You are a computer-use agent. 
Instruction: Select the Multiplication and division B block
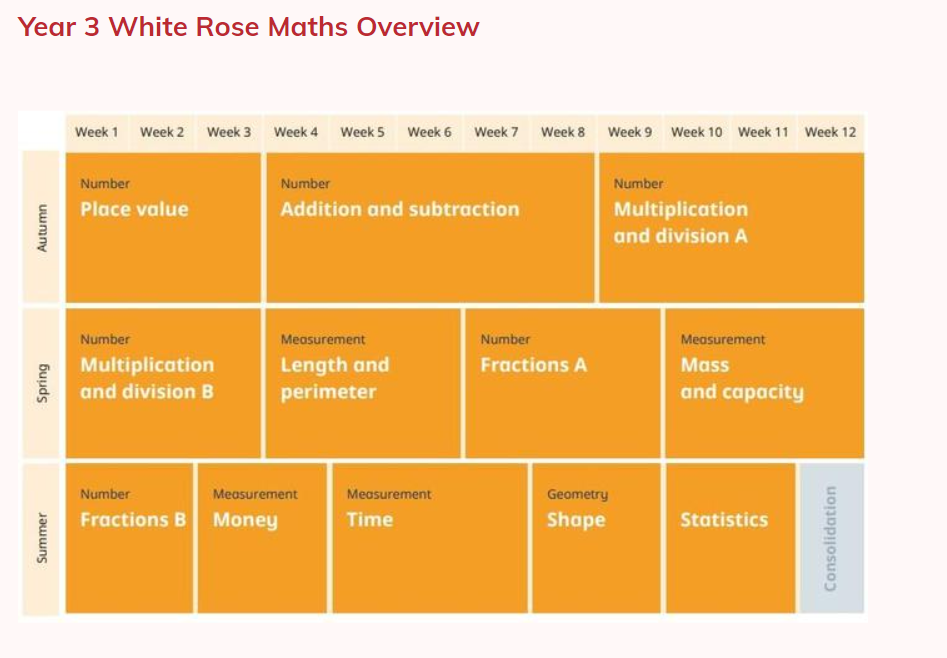(x=163, y=383)
